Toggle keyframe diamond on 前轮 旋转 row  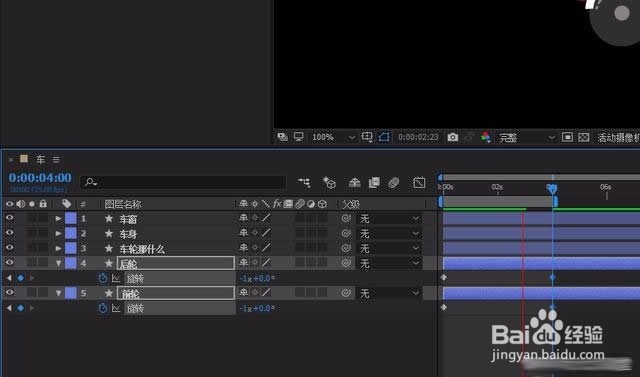pyautogui.click(x=20, y=308)
